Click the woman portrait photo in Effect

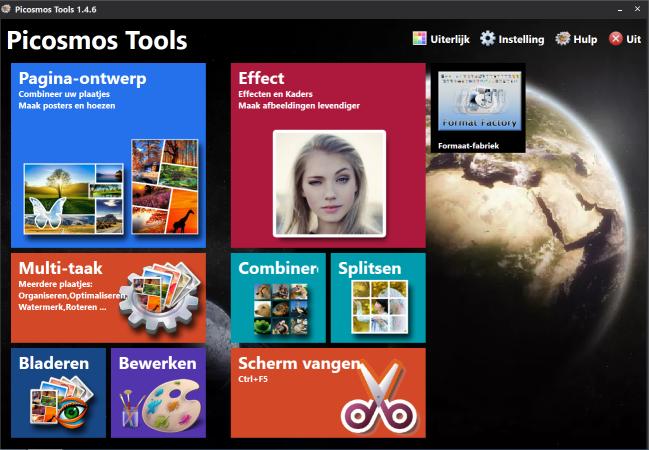click(x=329, y=184)
